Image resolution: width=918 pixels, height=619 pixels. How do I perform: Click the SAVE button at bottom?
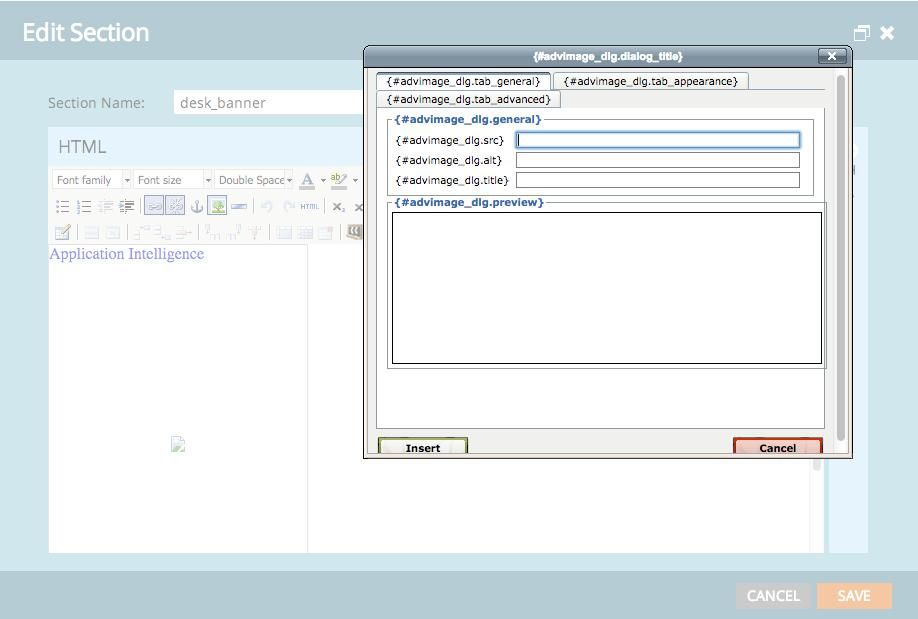[853, 596]
